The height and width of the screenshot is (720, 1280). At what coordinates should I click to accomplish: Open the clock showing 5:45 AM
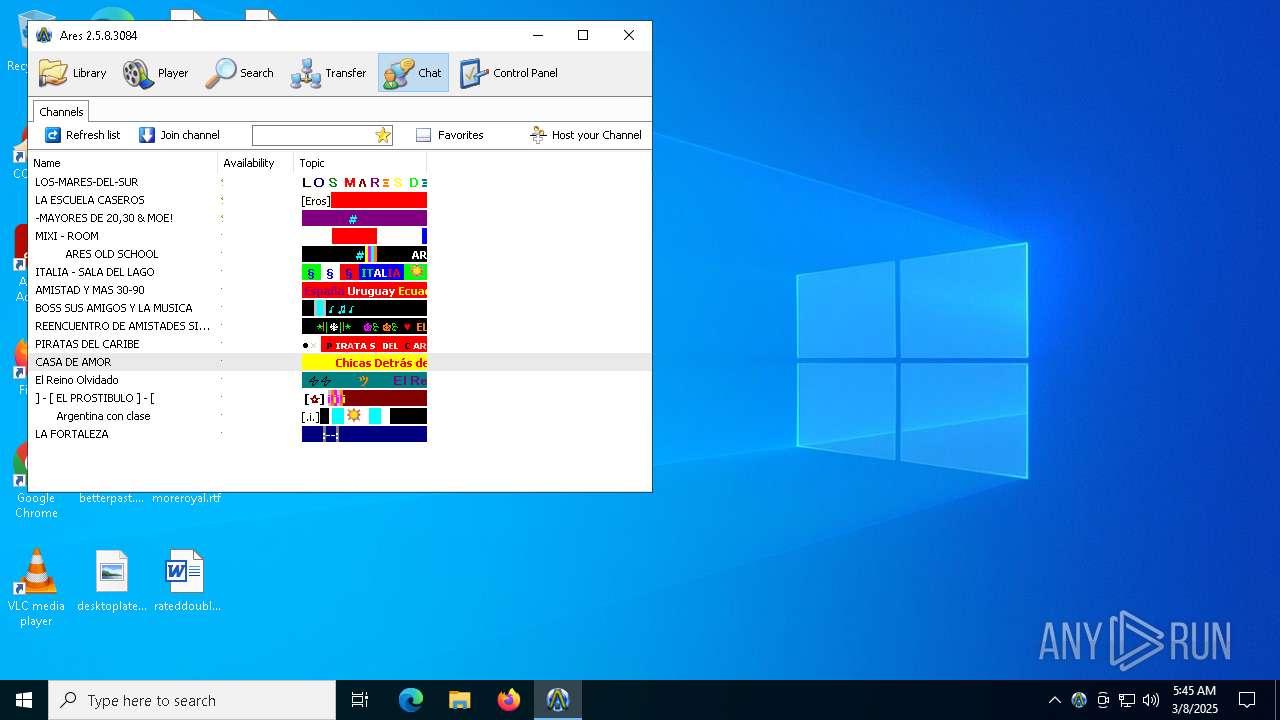[x=1194, y=700]
